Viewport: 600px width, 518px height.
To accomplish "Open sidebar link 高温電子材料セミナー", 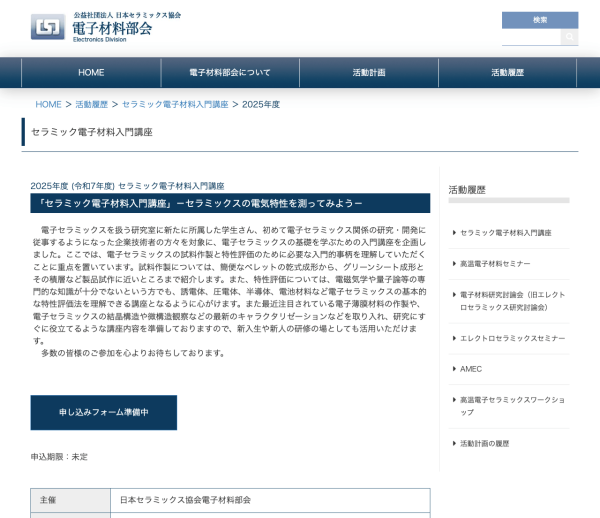I will 495,264.
